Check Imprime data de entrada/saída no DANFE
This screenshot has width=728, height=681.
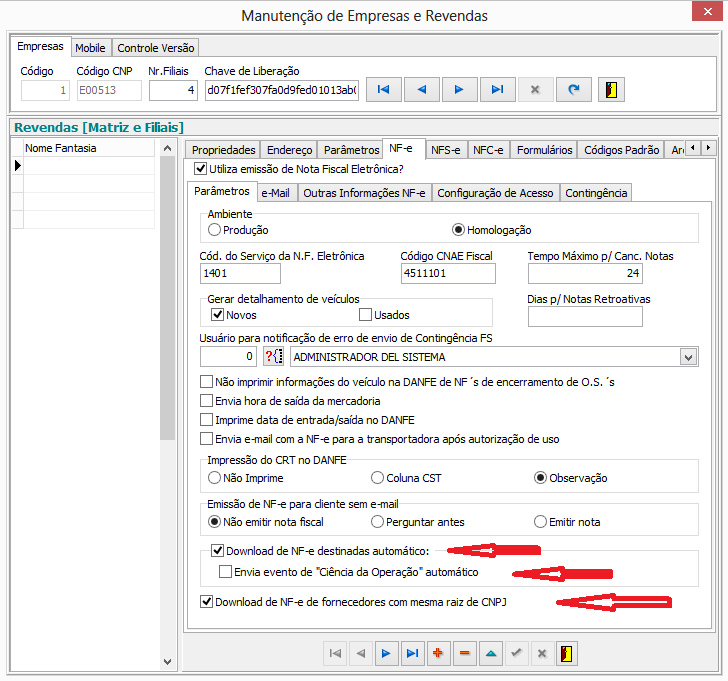point(206,420)
